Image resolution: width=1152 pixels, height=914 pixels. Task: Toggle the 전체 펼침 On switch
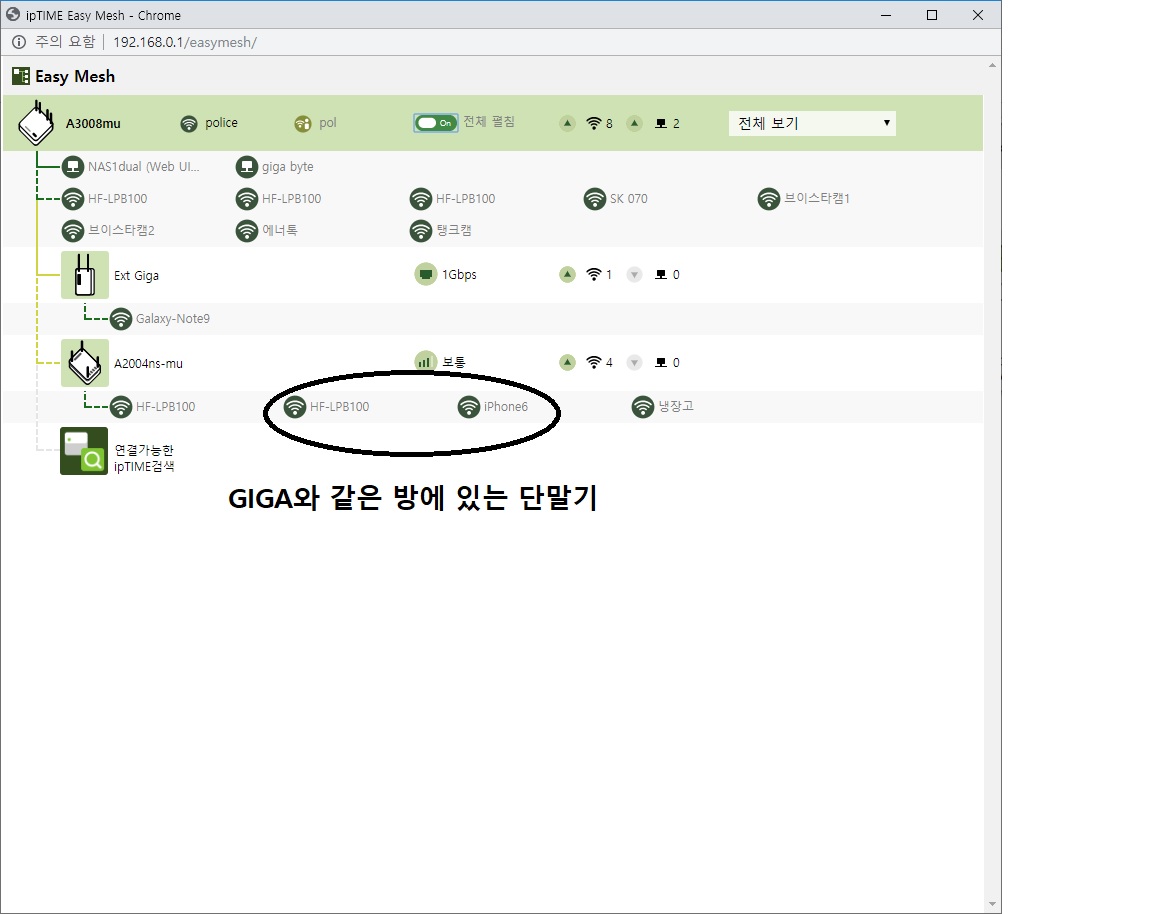click(x=436, y=123)
